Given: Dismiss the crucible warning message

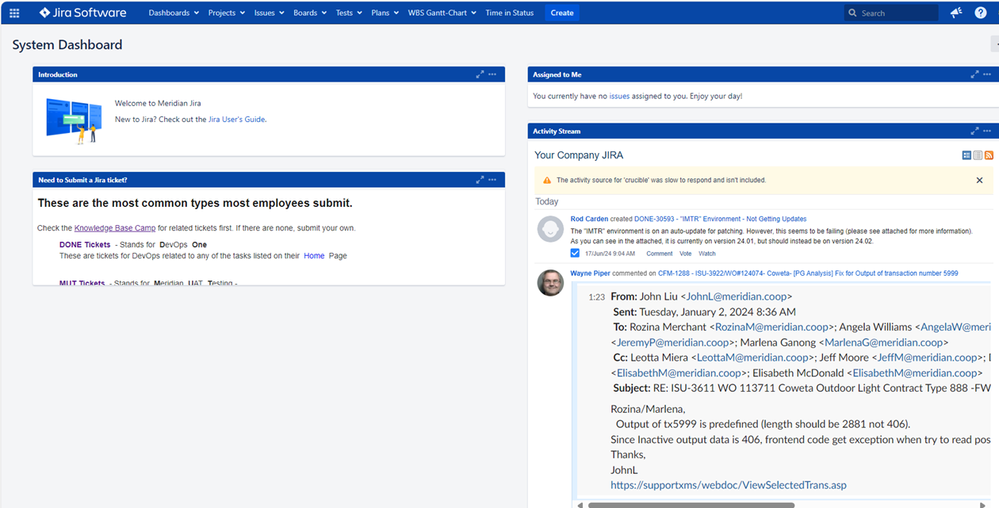Looking at the screenshot, I should [979, 180].
